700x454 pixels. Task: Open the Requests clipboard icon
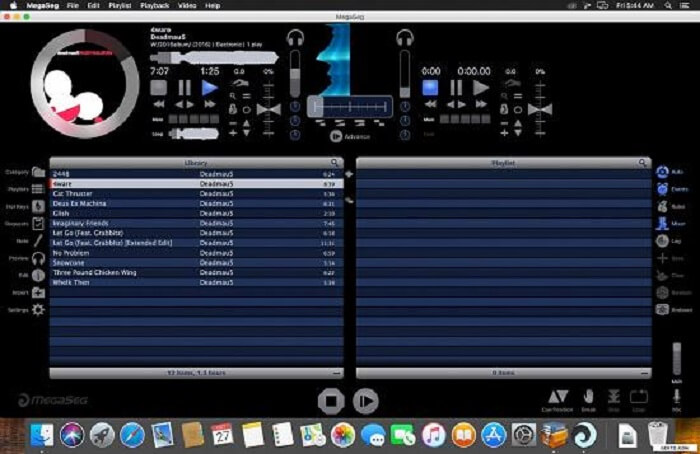[38, 224]
